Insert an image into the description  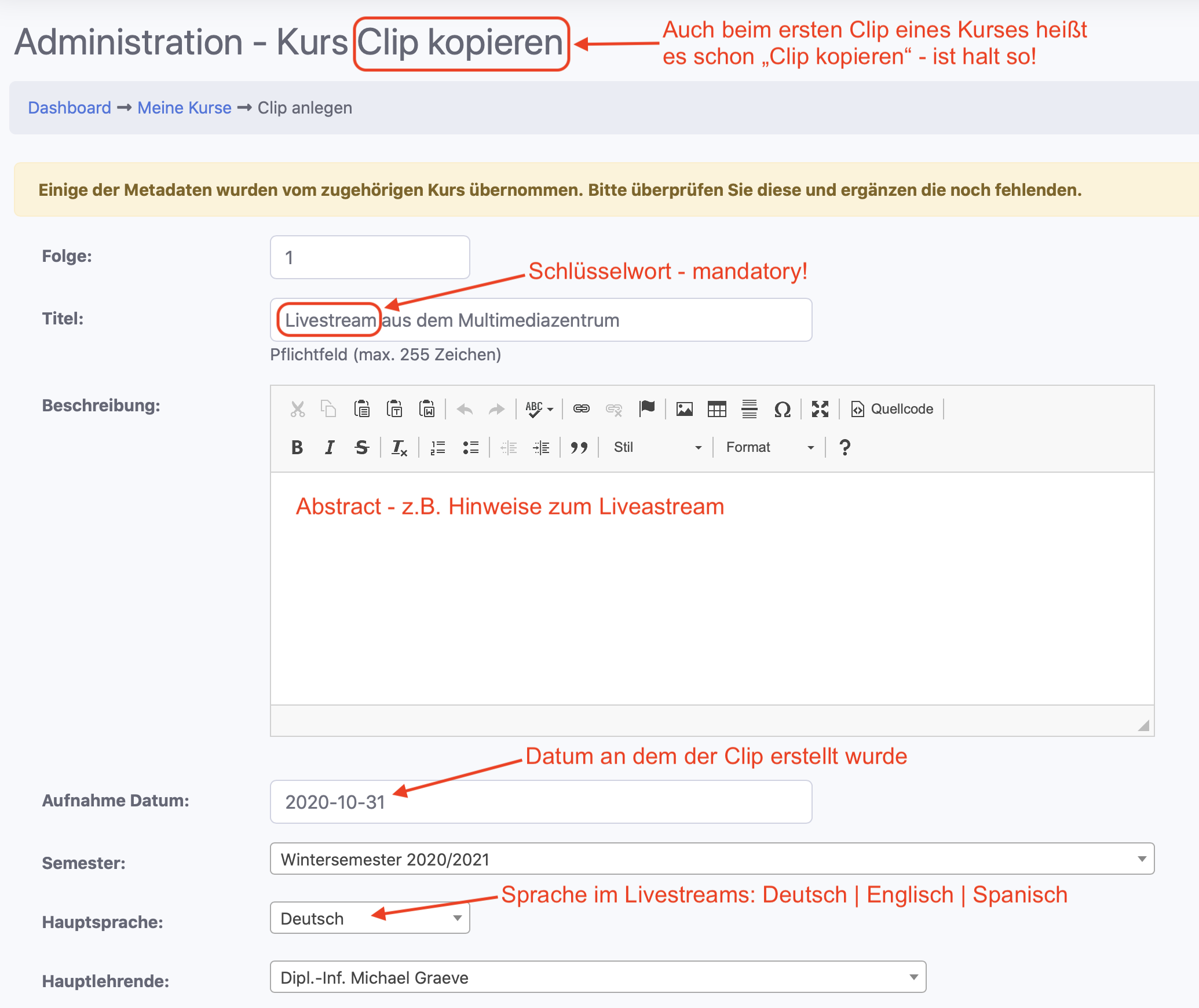pyautogui.click(x=684, y=409)
